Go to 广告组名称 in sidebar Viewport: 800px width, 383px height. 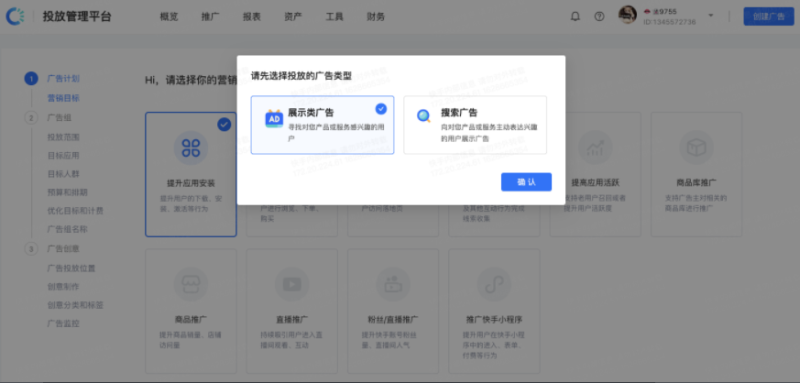67,229
